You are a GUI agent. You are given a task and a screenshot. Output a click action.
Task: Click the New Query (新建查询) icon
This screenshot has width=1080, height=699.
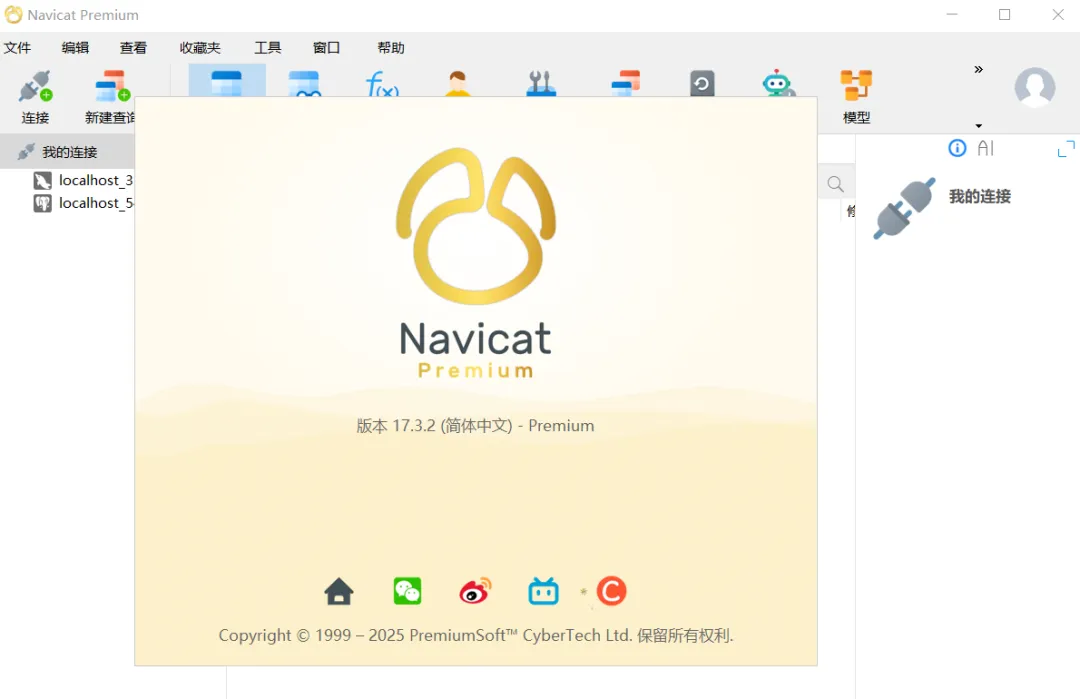click(112, 86)
